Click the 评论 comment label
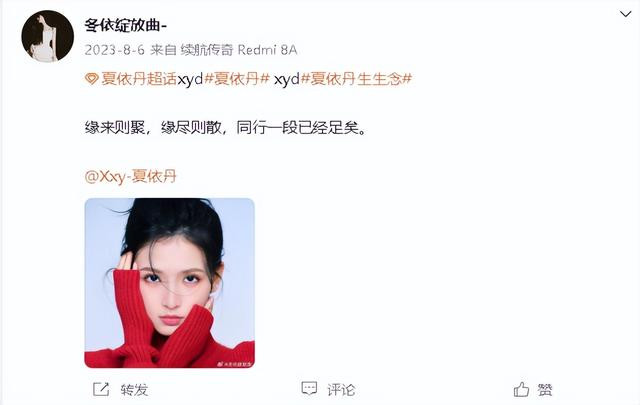640x405 pixels. tap(341, 389)
